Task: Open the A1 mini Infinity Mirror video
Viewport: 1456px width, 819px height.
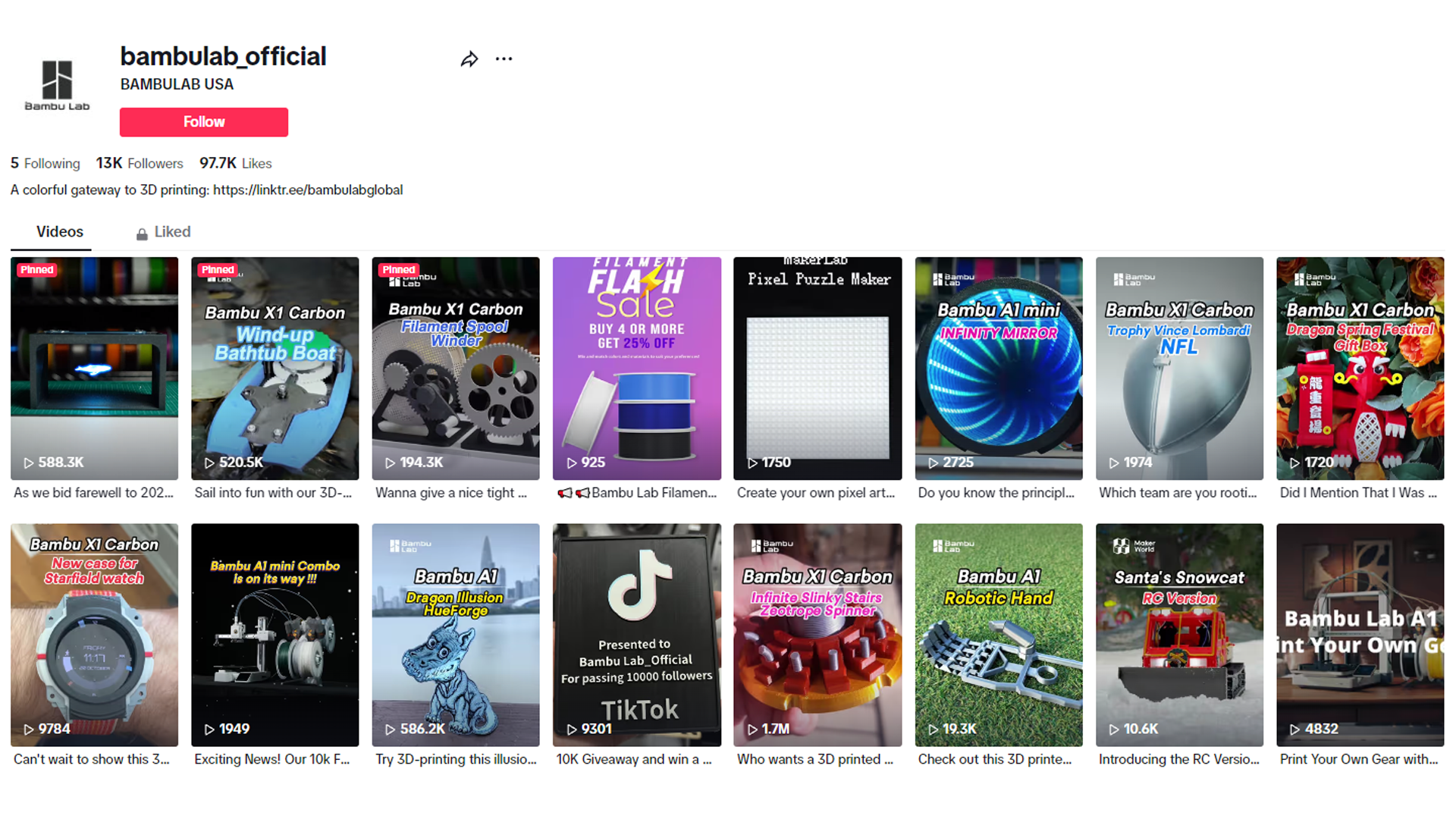Action: tap(999, 369)
